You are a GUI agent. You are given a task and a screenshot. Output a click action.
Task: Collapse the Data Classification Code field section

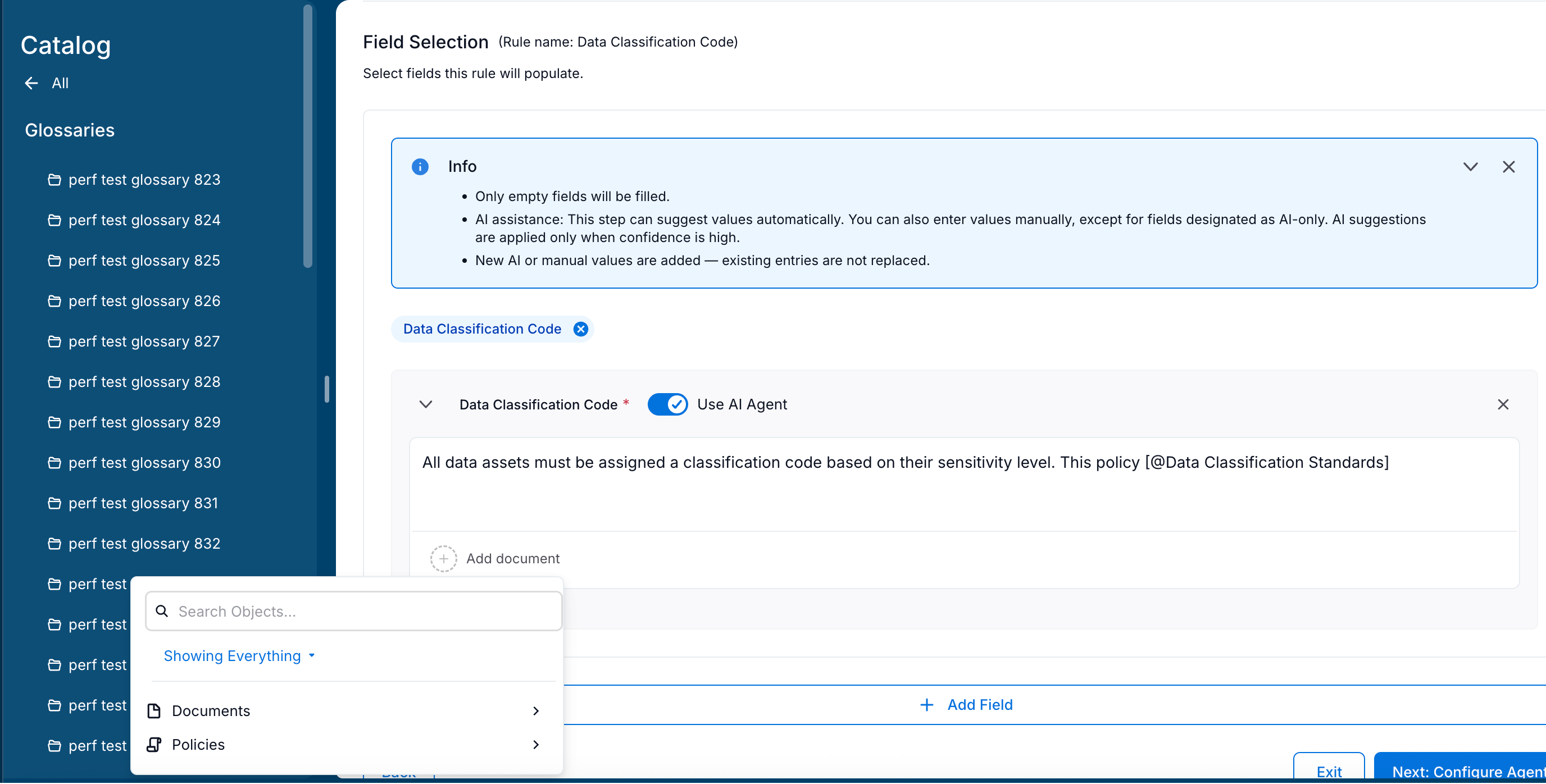coord(426,404)
